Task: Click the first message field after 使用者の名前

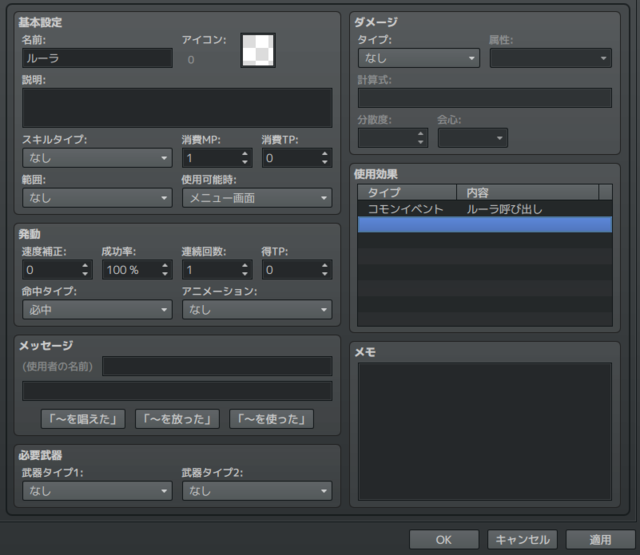Action: click(x=217, y=366)
